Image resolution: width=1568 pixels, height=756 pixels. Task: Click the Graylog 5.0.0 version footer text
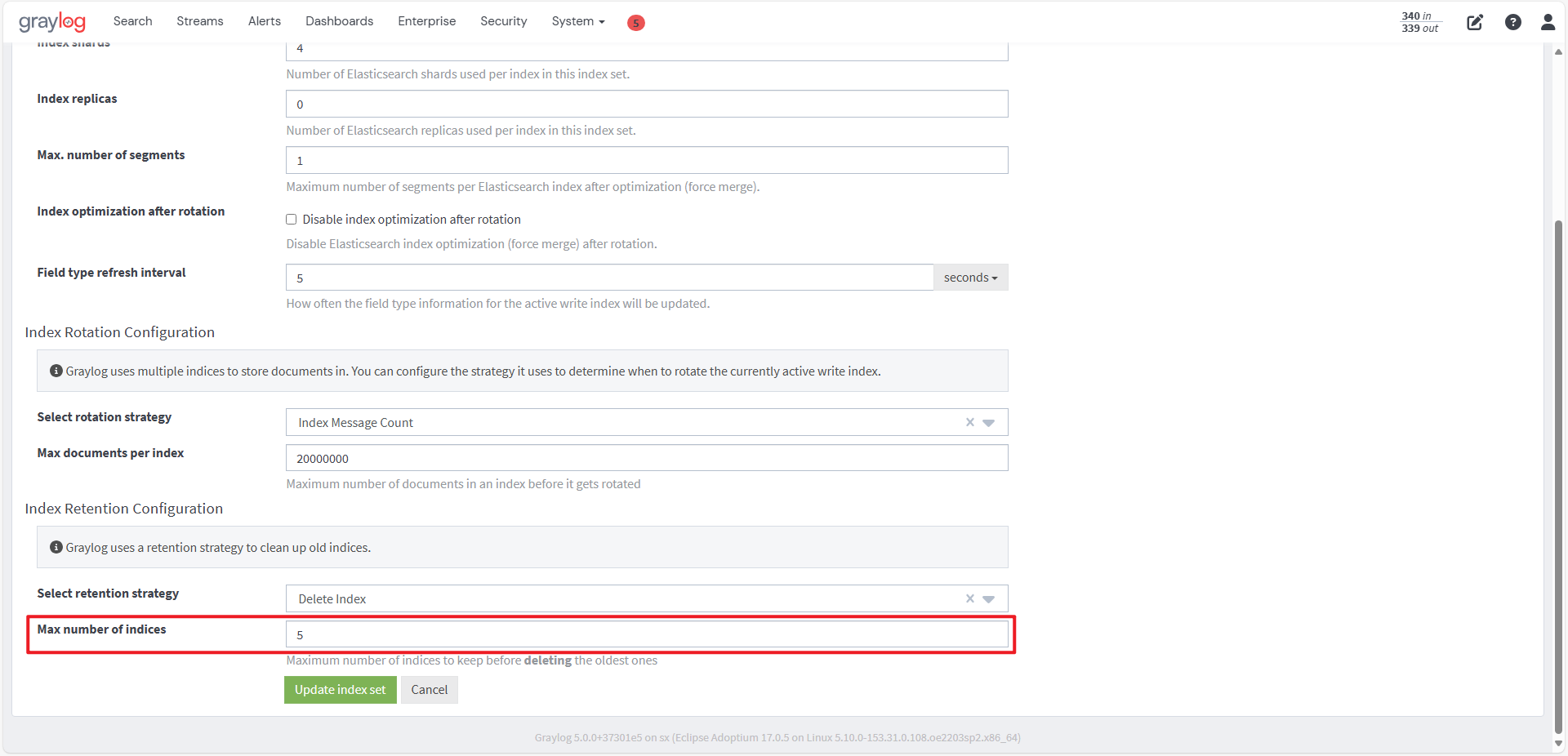777,737
